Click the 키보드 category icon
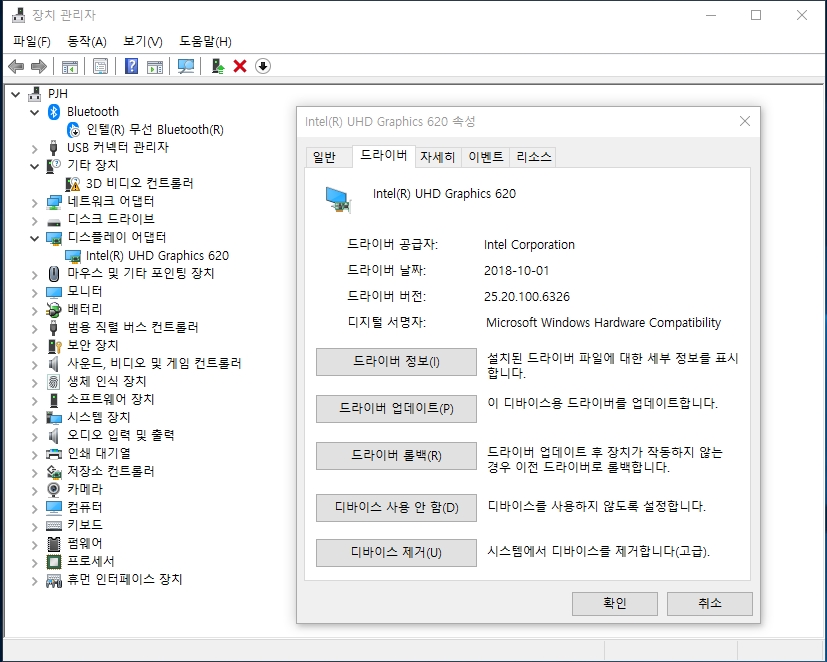827x662 pixels. [x=54, y=525]
